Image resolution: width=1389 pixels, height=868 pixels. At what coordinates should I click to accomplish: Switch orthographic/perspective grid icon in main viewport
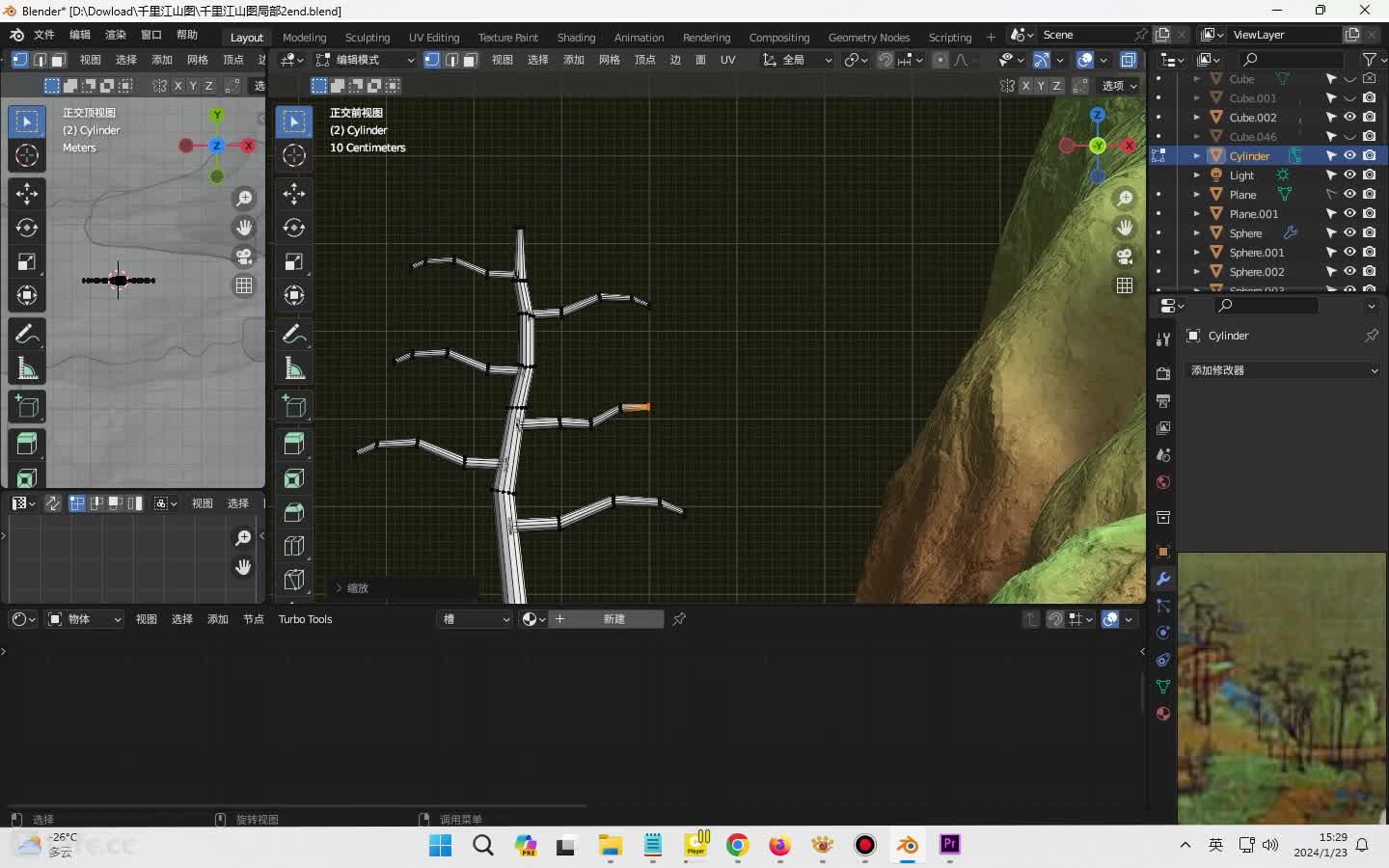click(1125, 285)
